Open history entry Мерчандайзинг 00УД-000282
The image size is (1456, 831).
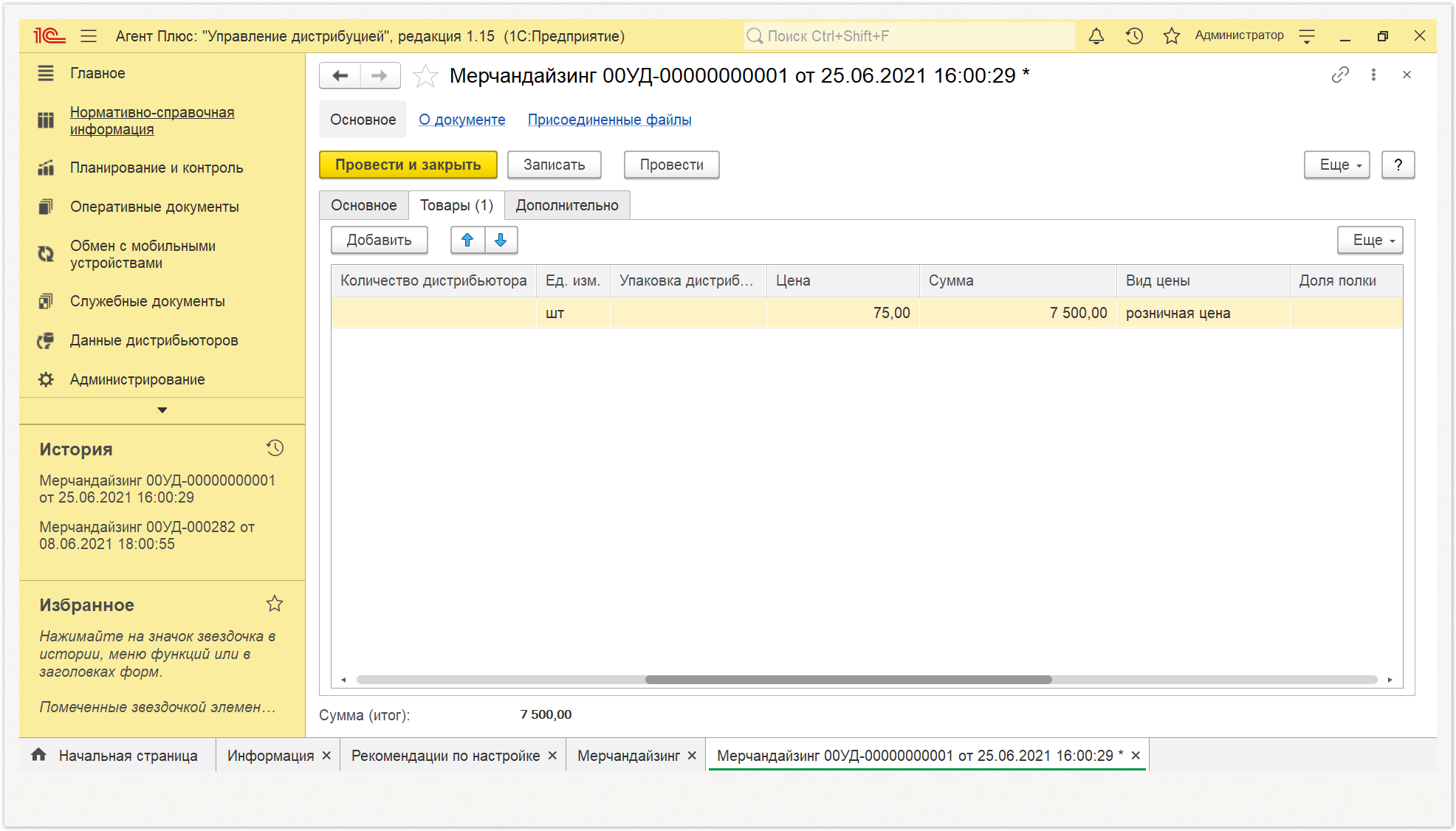coord(147,535)
